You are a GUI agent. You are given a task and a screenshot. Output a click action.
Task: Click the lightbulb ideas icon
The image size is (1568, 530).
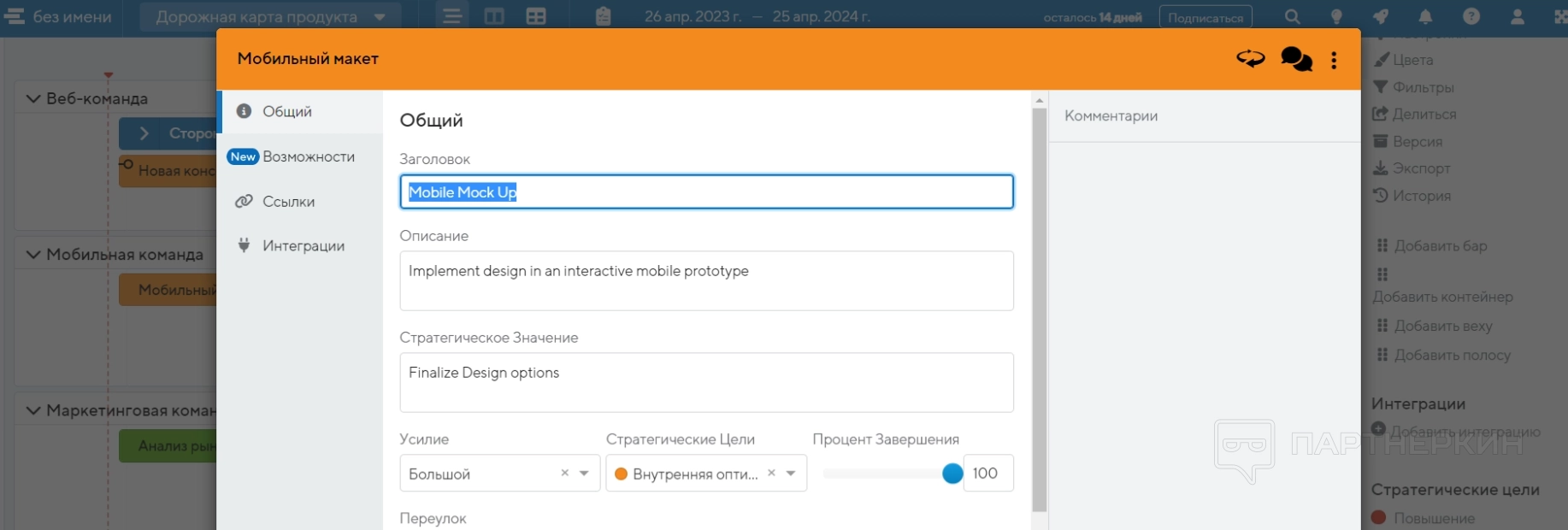click(x=1336, y=17)
